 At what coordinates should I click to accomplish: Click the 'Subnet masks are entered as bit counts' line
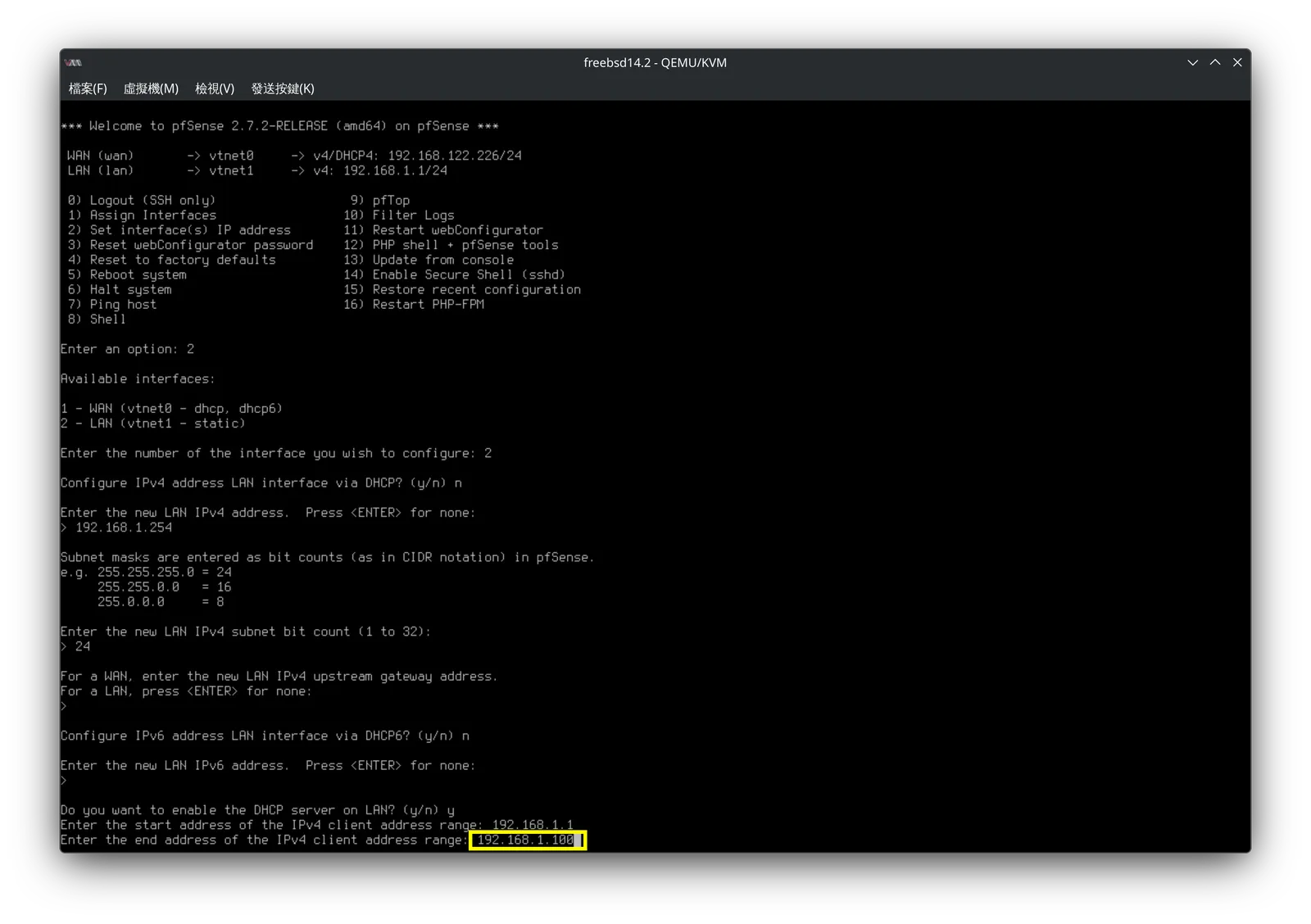point(327,557)
